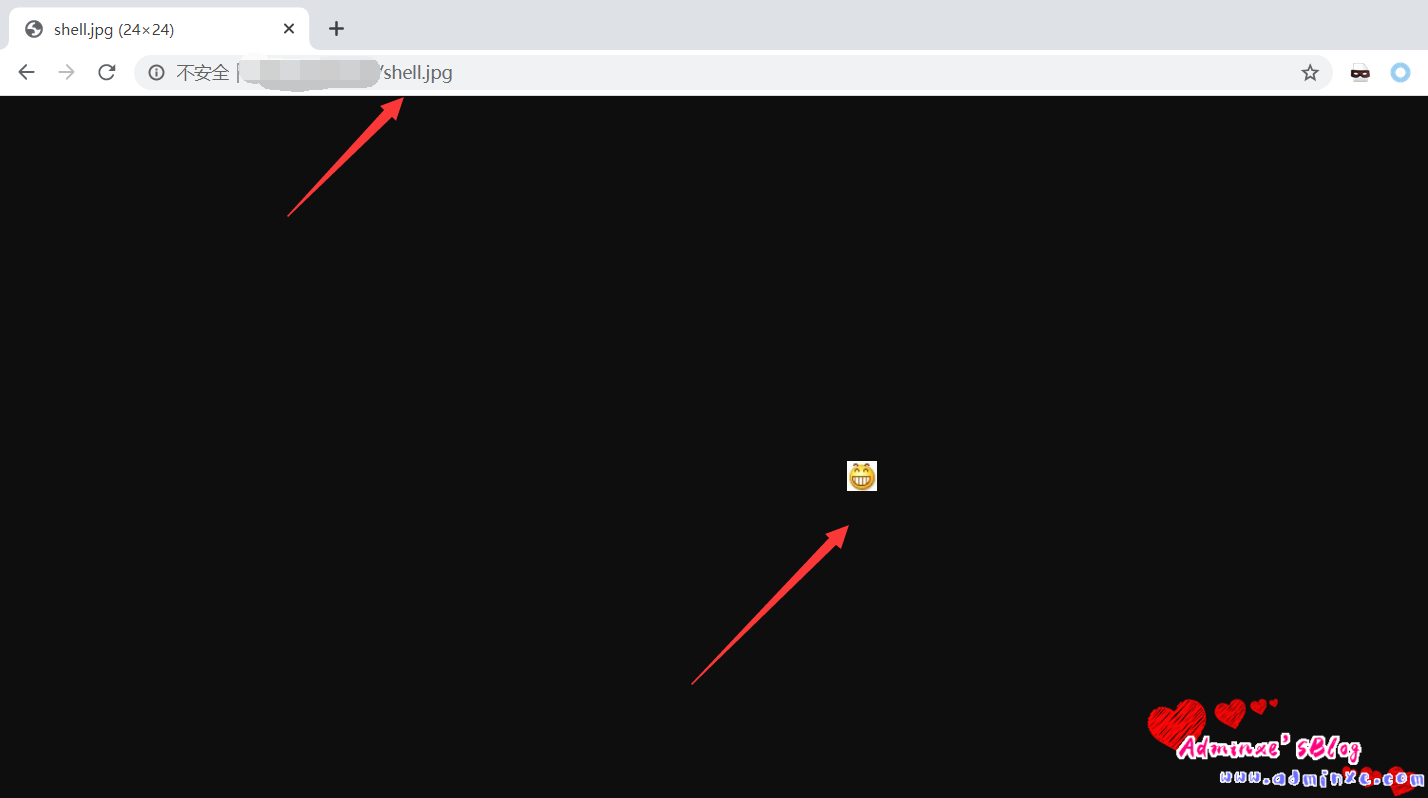
Task: Click the 不安全 not-secure label
Action: click(x=202, y=72)
